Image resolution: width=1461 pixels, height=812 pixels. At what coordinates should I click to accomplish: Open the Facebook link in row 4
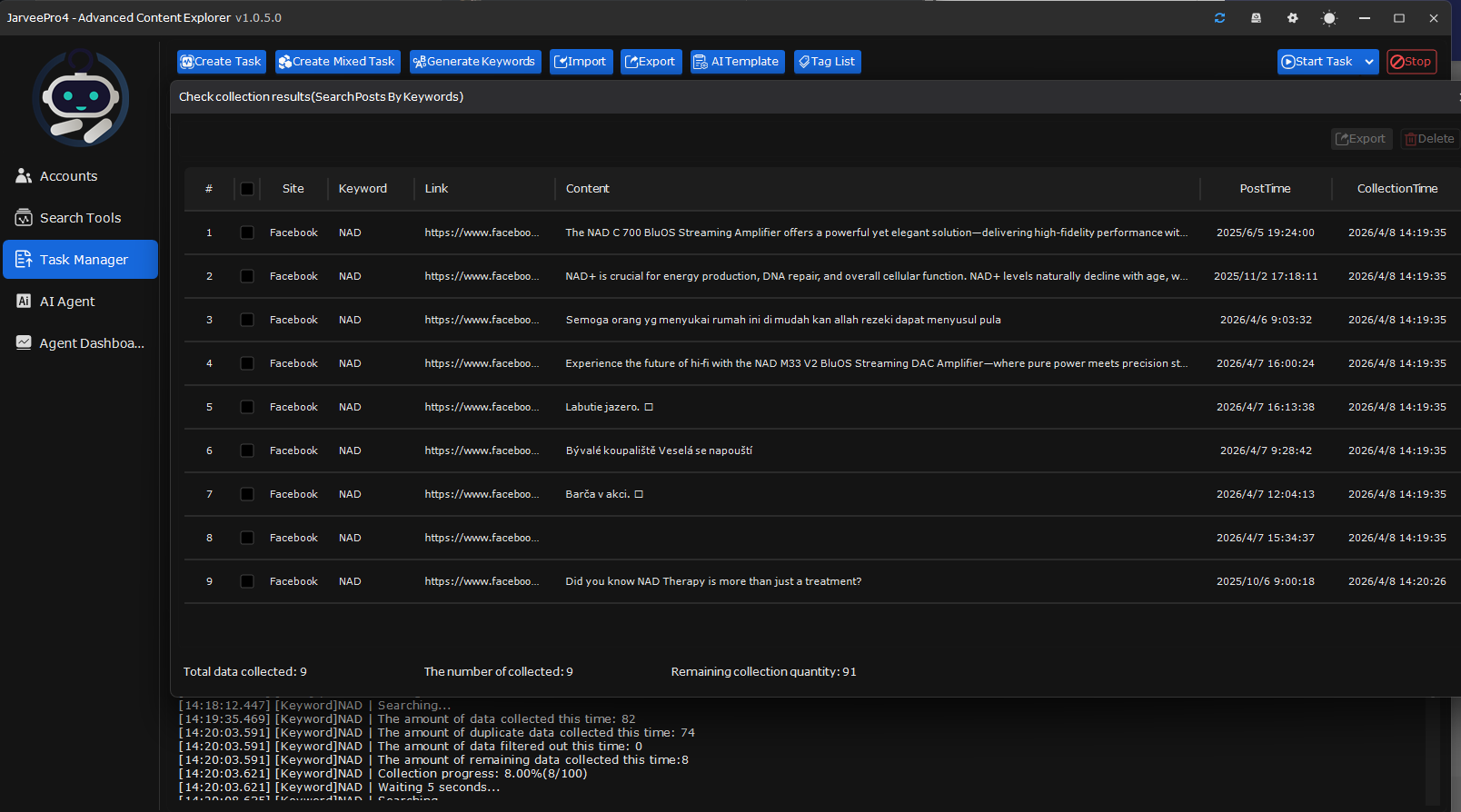click(482, 363)
